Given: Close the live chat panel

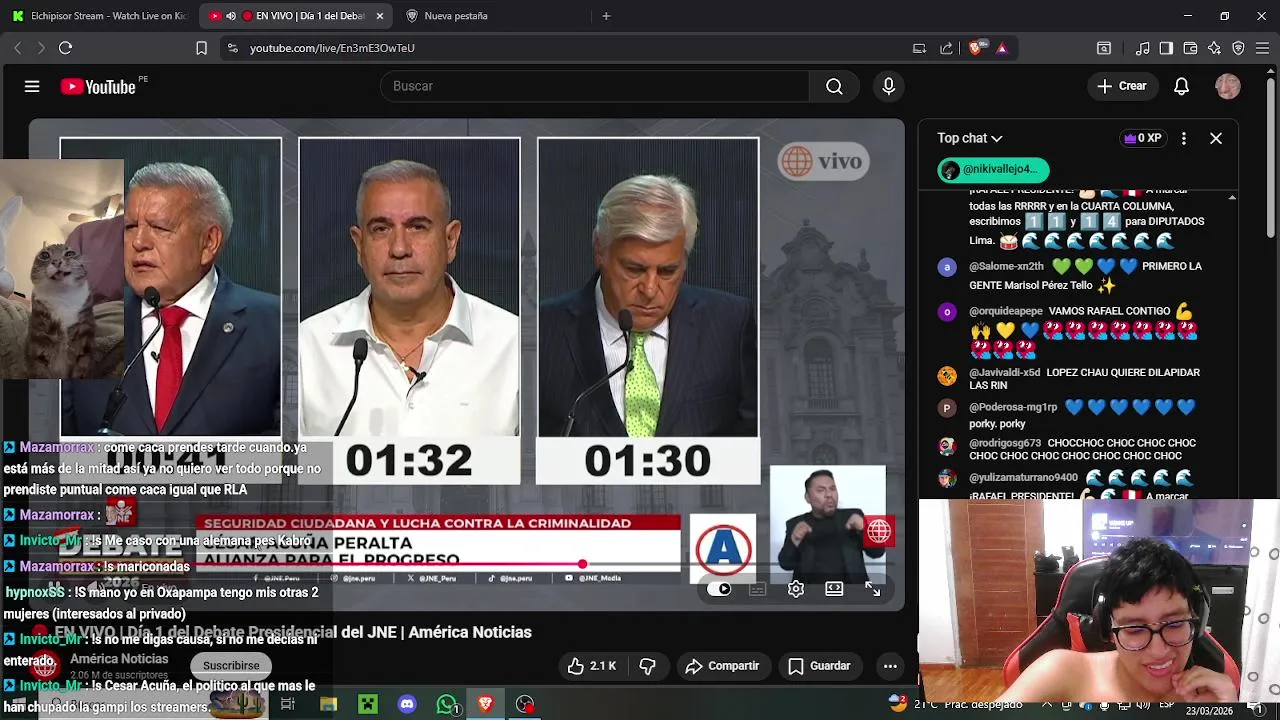Looking at the screenshot, I should pos(1216,138).
